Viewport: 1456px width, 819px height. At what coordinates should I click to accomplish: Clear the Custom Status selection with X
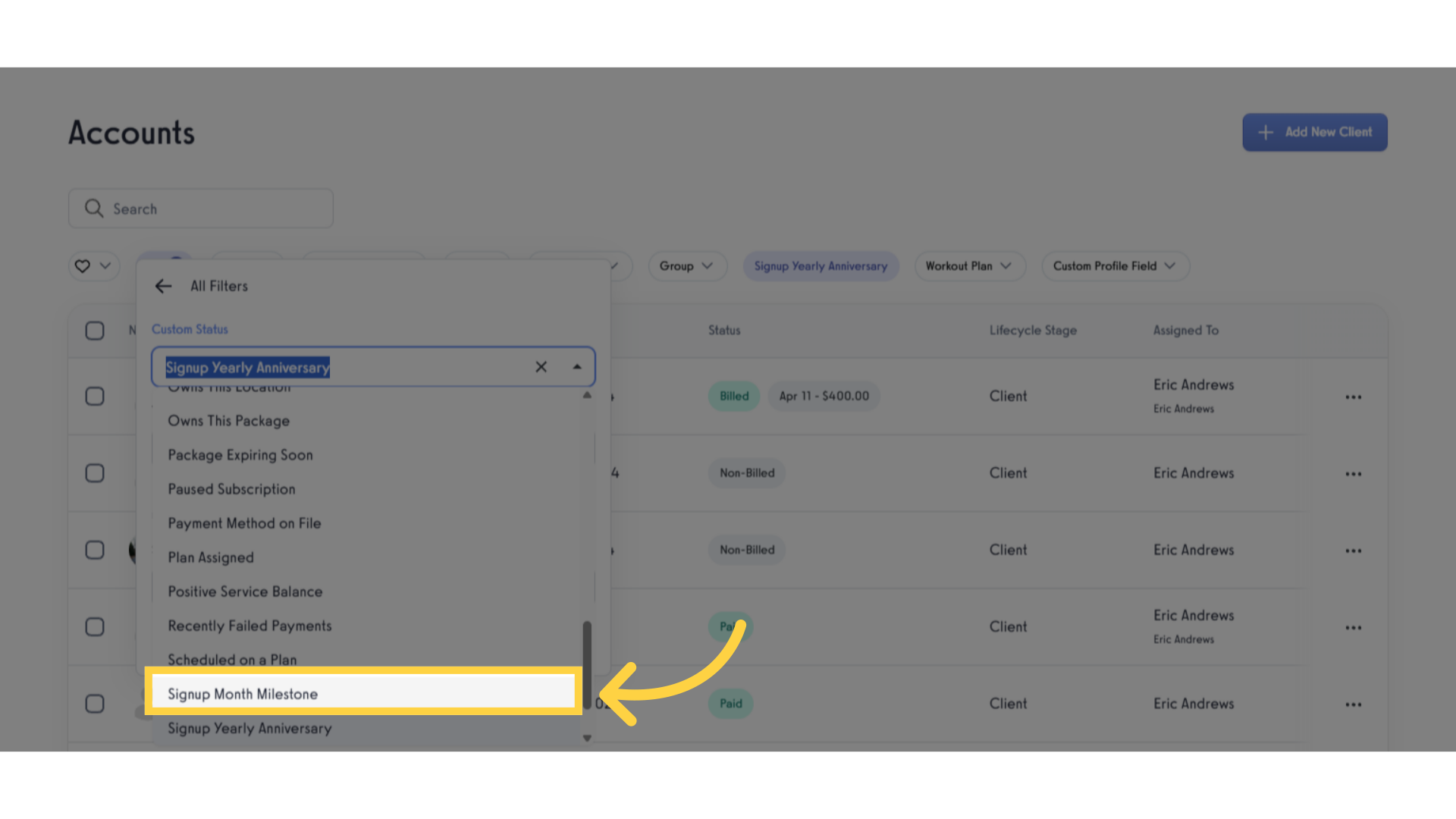click(x=541, y=367)
